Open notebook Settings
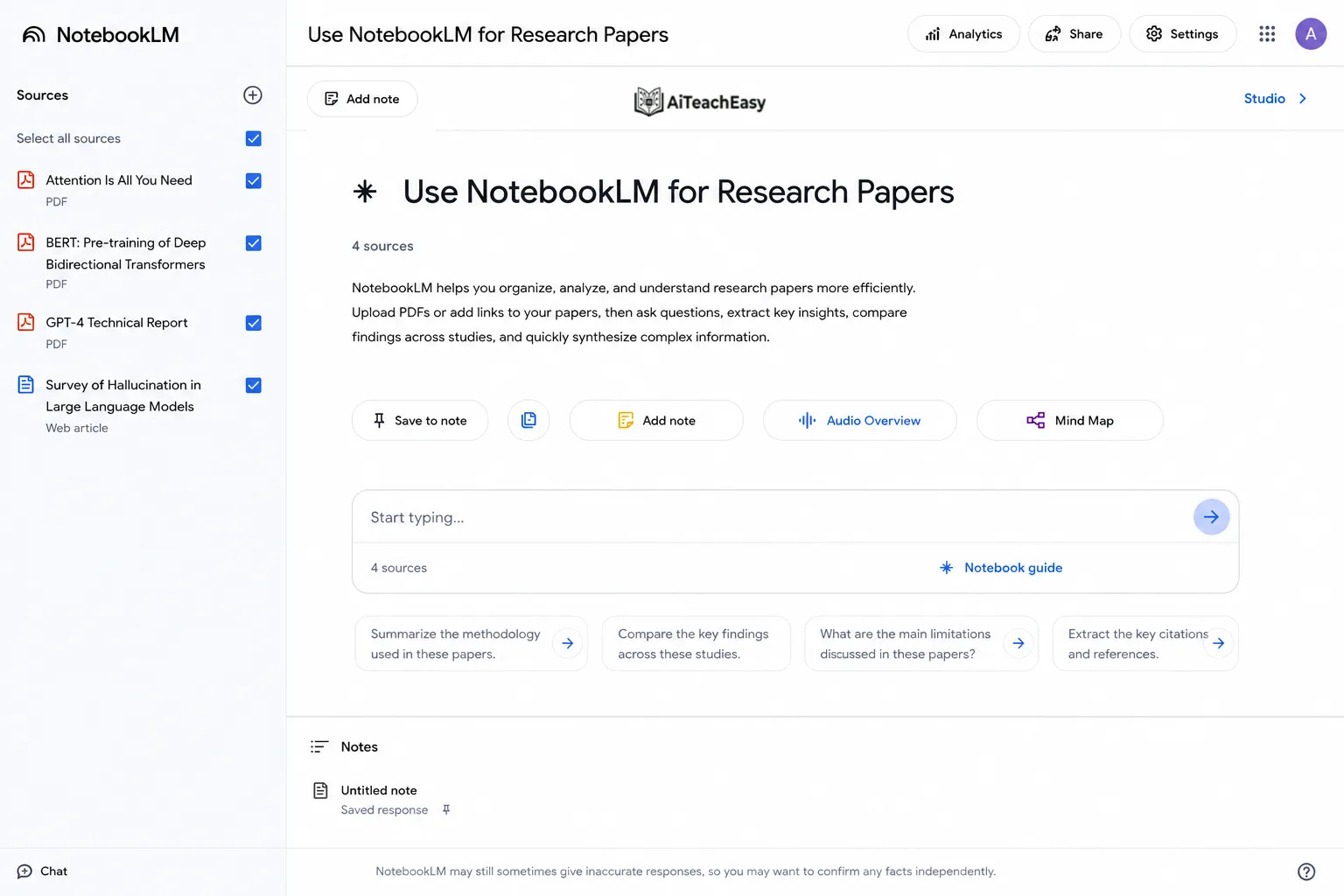1344x896 pixels. click(1183, 34)
